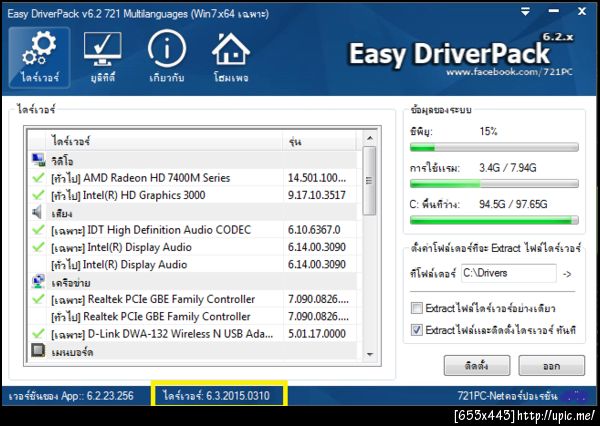600x426 pixels.
Task: Click the RAM usage progress bar
Action: pos(494,184)
